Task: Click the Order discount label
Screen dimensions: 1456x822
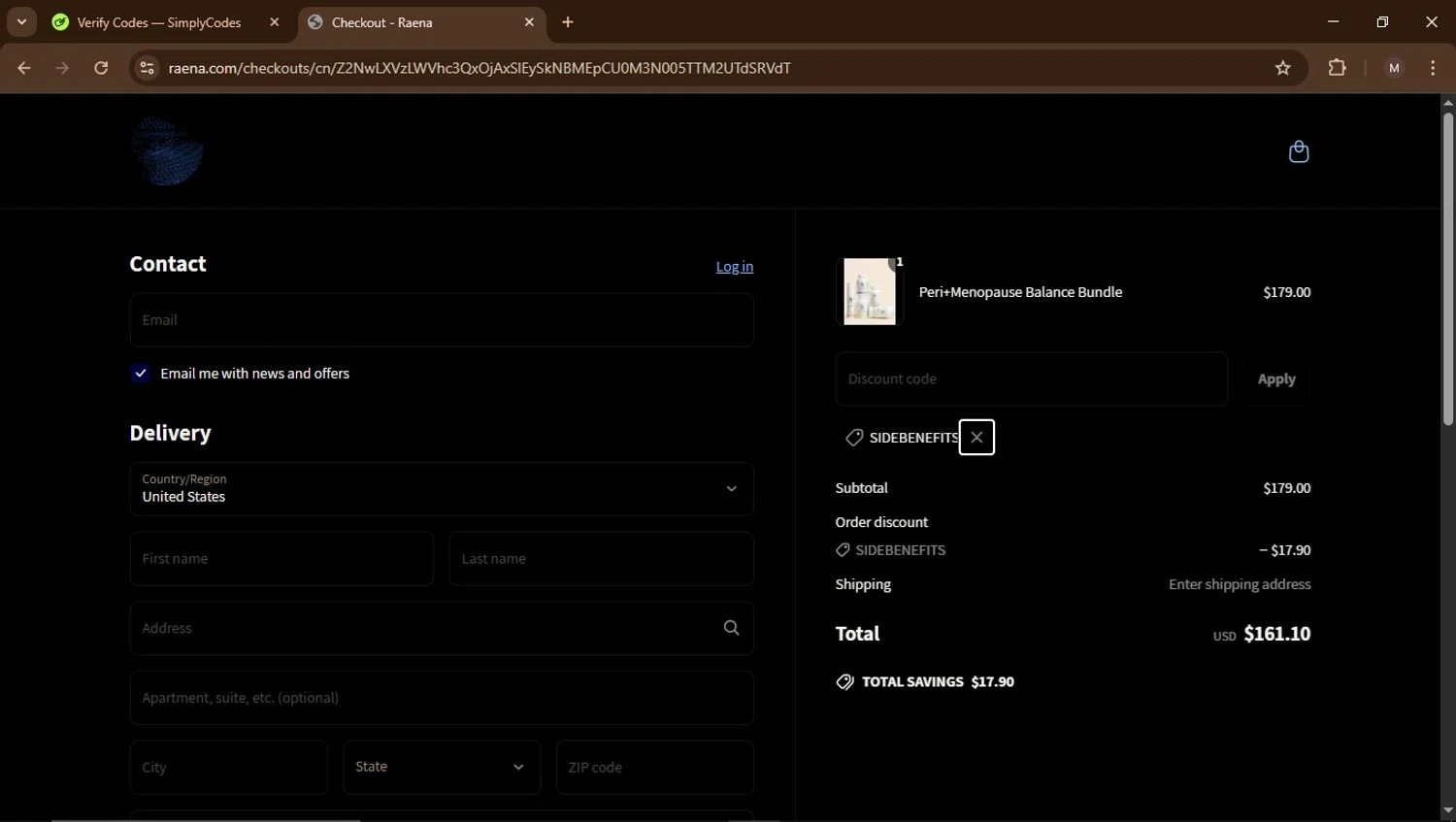Action: pos(881,522)
